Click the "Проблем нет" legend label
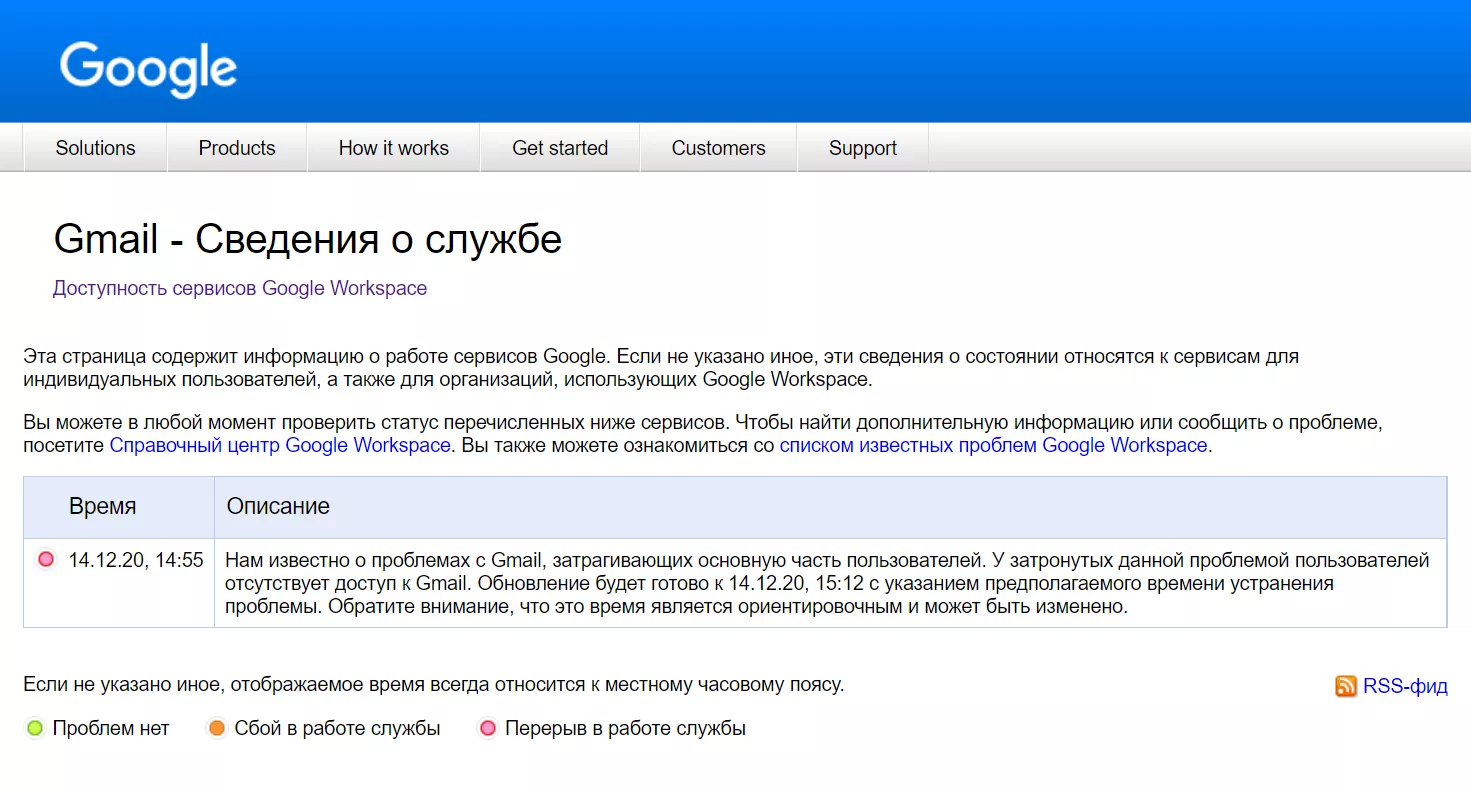This screenshot has width=1471, height=793. pyautogui.click(x=111, y=728)
